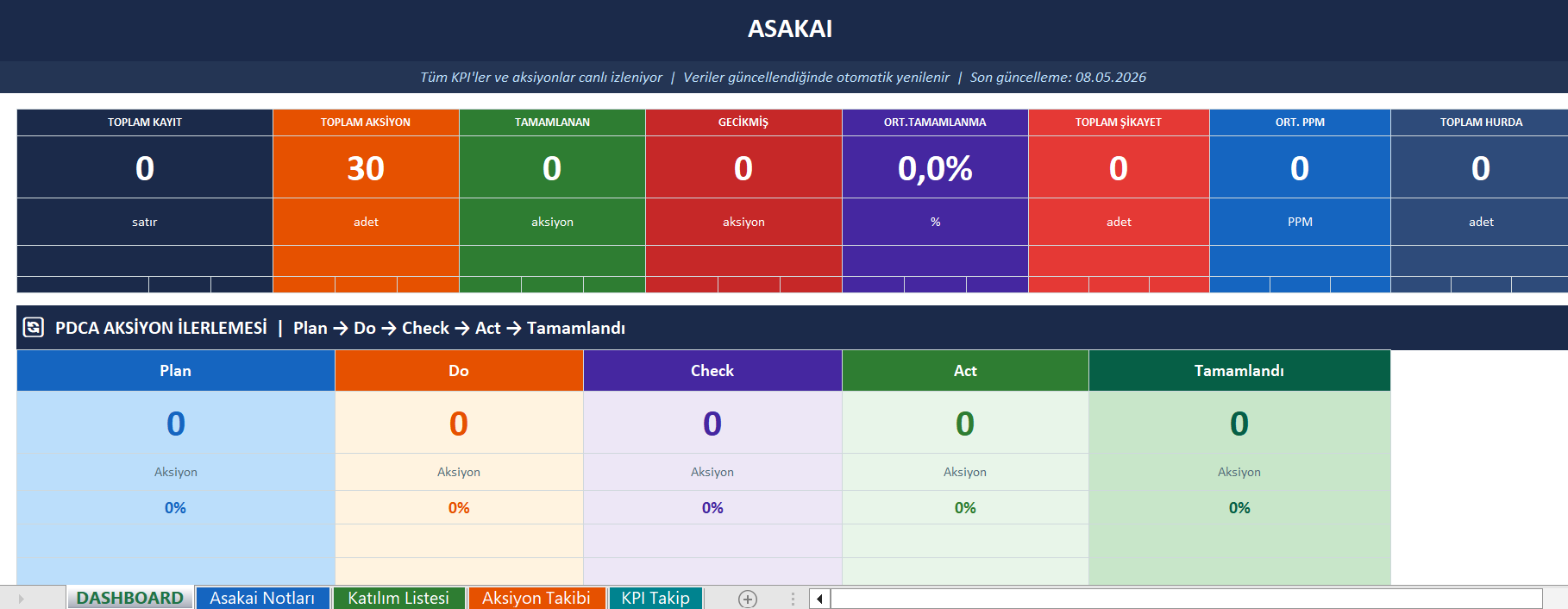Select the 'Son güncelleme' subtitle line
1568x609 pixels.
click(783, 77)
